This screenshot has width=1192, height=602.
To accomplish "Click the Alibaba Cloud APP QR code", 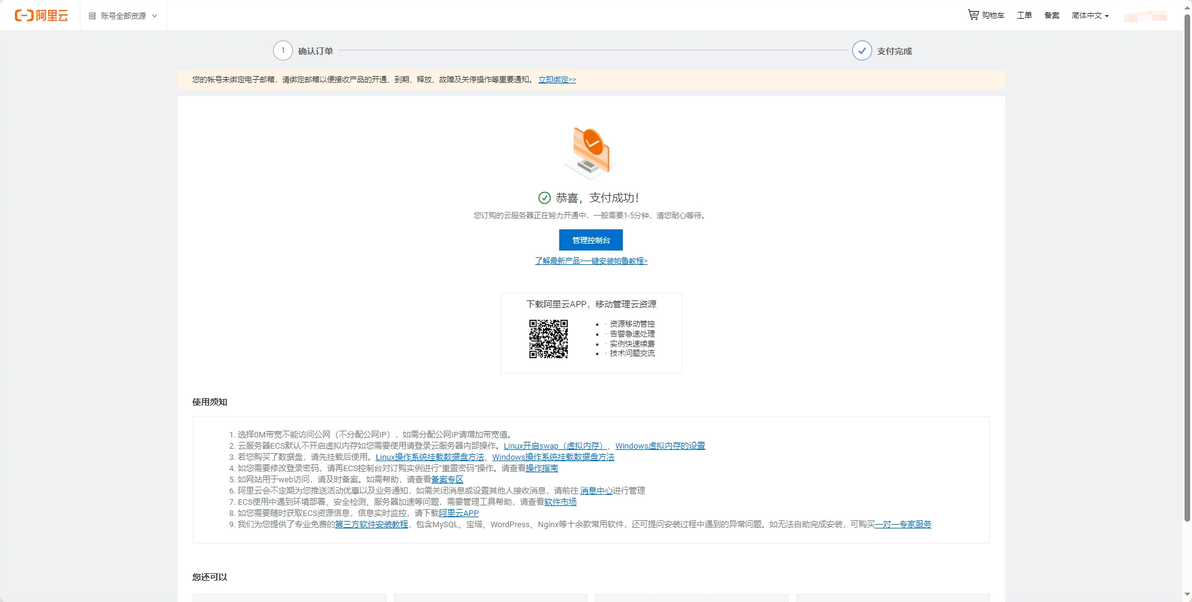I will (549, 339).
